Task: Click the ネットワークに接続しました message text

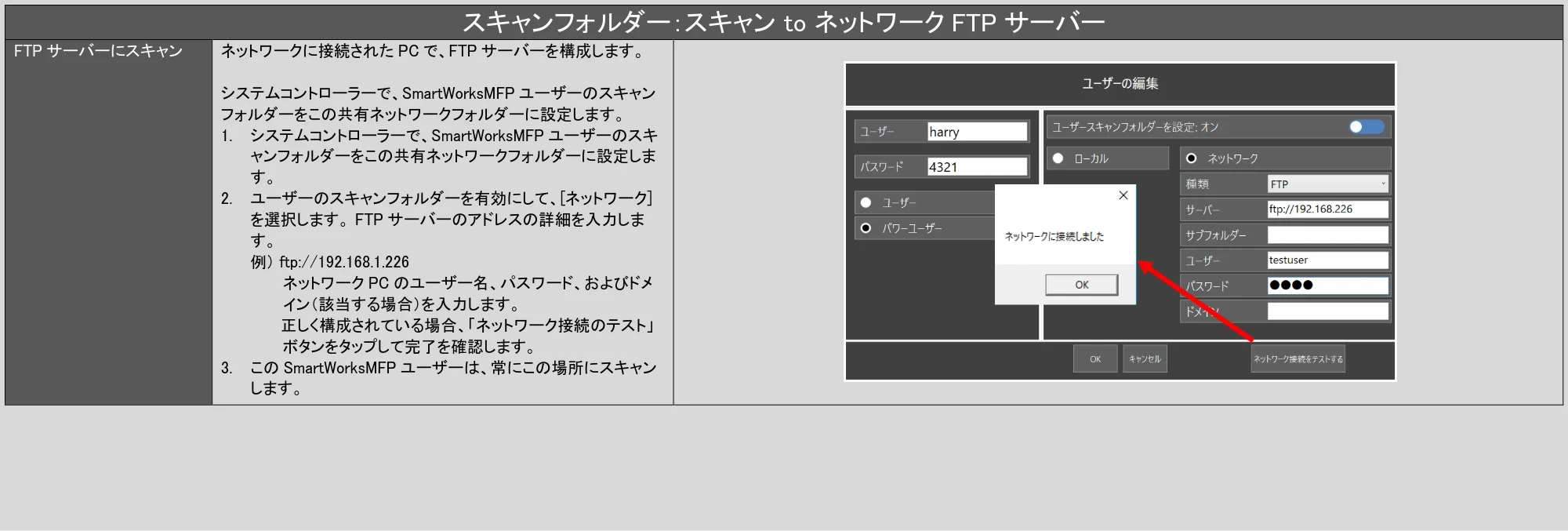Action: [1054, 236]
